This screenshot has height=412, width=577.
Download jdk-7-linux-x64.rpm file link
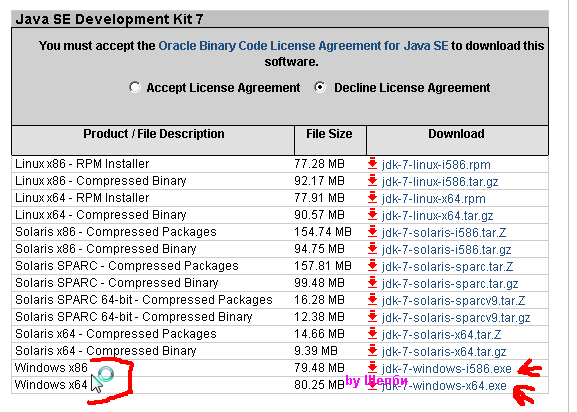tap(433, 199)
